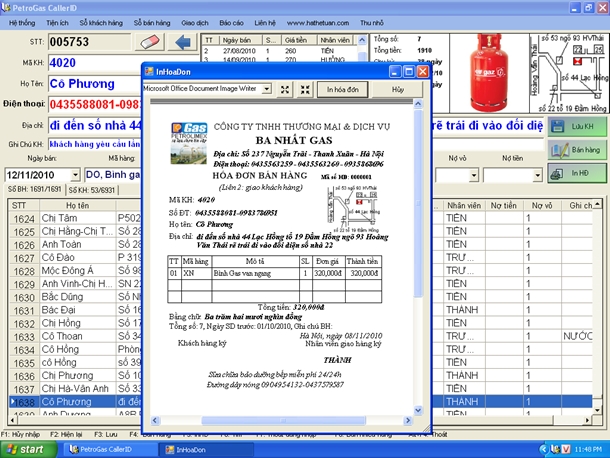
Task: Click the invoice preview scroll down arrow
Action: (x=418, y=410)
